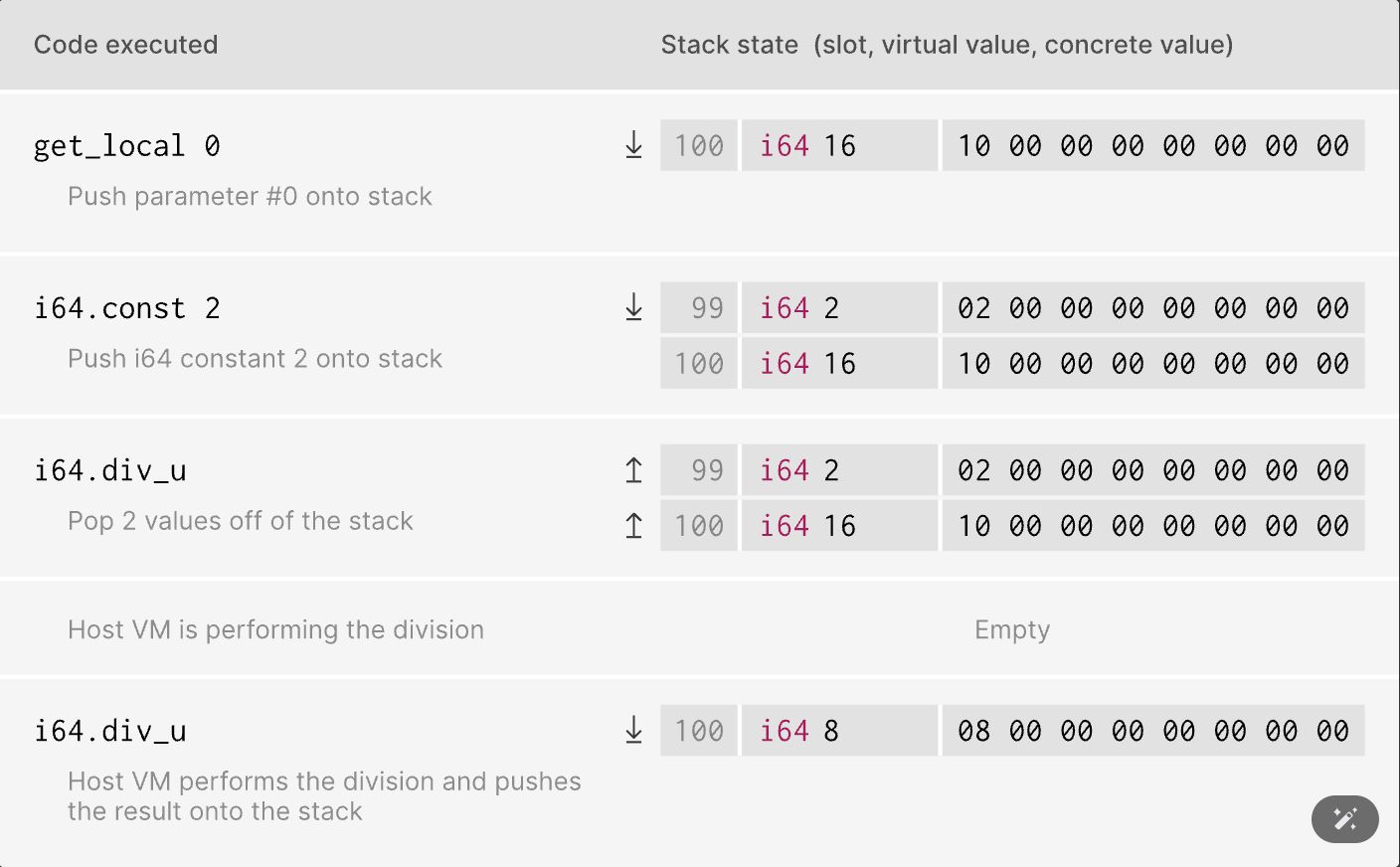Click the i64.div_u instruction above the pop description
This screenshot has width=1400, height=867.
(110, 470)
